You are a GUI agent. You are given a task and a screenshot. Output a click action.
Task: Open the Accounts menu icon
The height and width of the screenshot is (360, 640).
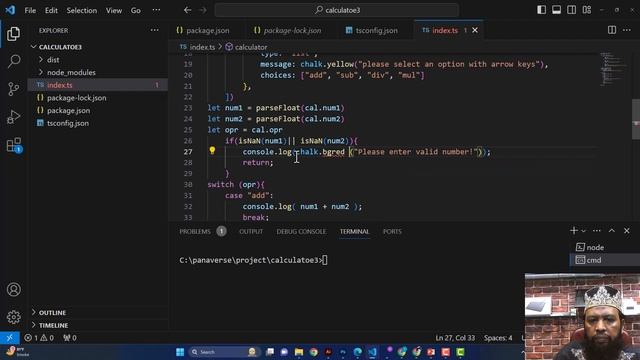[x=13, y=289]
